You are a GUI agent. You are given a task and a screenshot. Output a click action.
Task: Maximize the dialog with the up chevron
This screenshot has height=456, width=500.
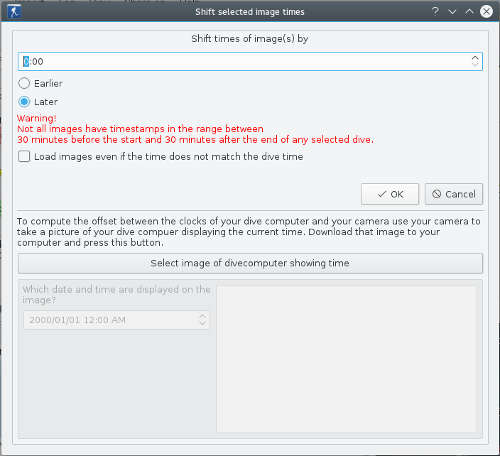coord(469,12)
